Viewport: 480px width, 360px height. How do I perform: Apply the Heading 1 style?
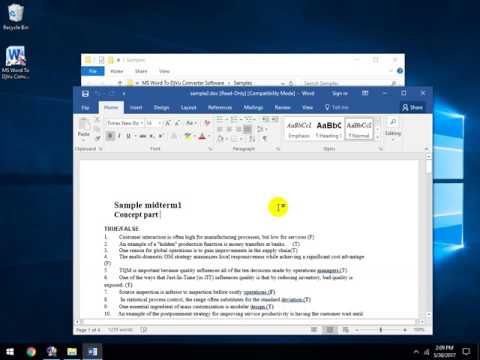coord(329,129)
